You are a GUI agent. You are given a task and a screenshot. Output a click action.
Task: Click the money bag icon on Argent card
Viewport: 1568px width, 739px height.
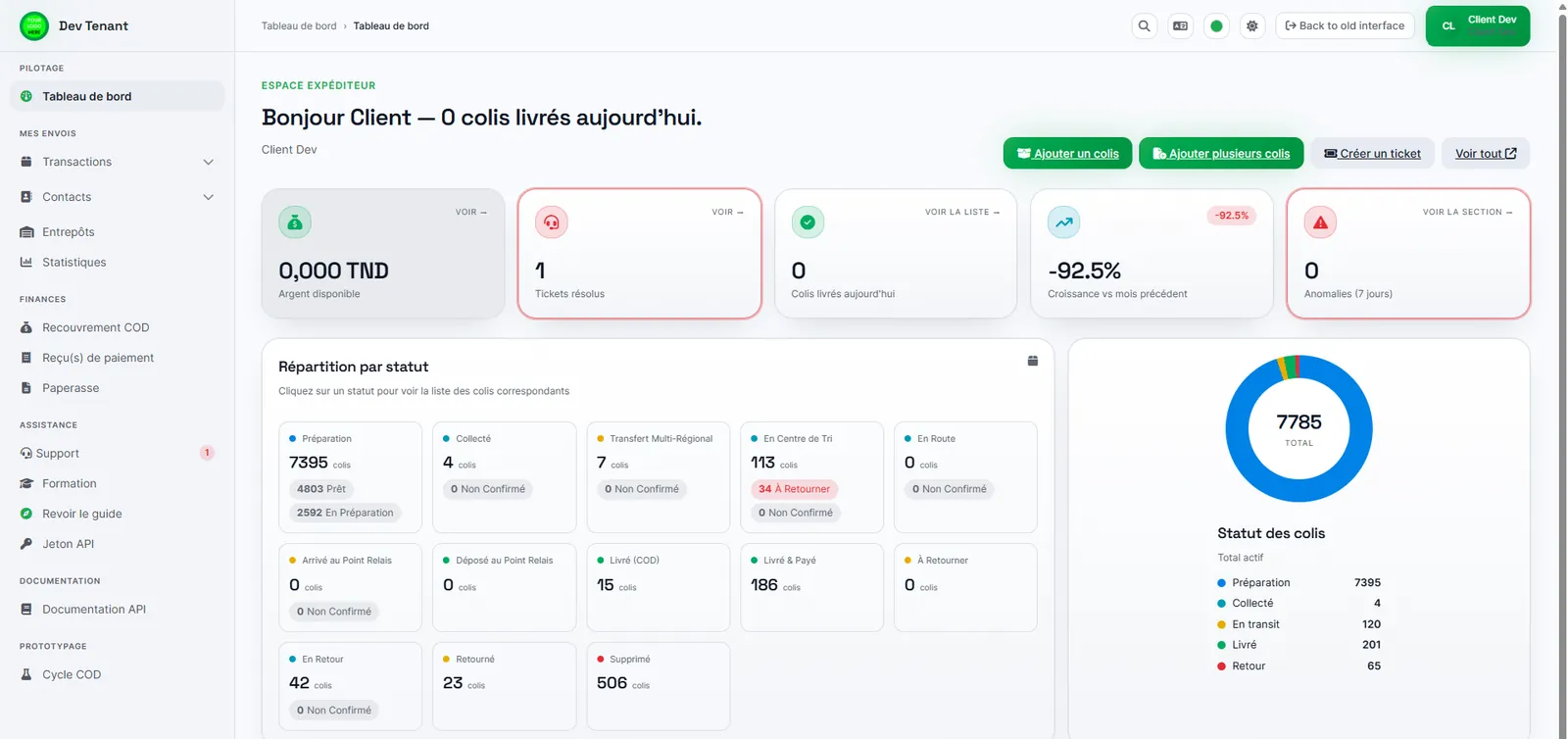click(x=295, y=222)
